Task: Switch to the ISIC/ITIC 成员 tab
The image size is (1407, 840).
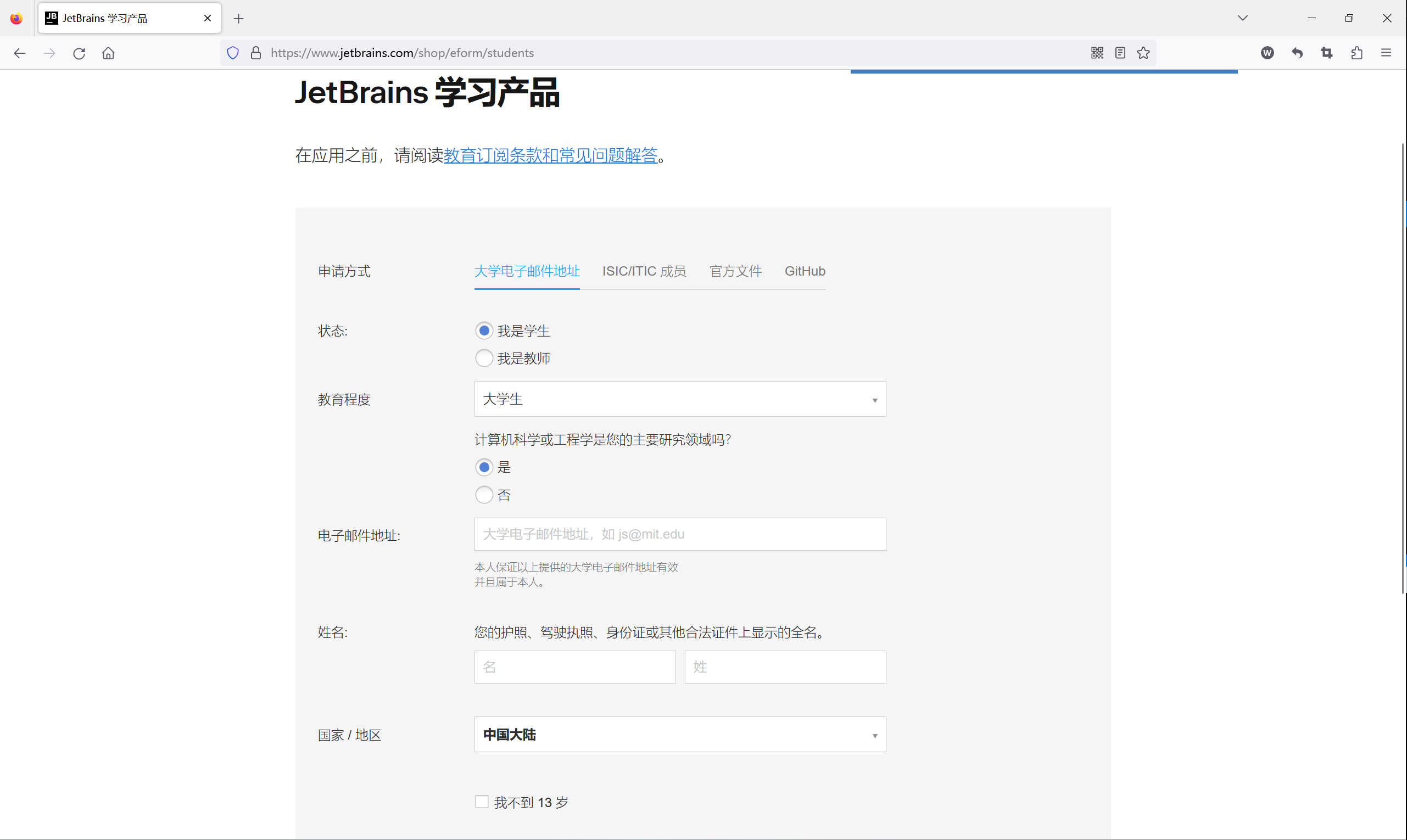Action: pos(644,271)
